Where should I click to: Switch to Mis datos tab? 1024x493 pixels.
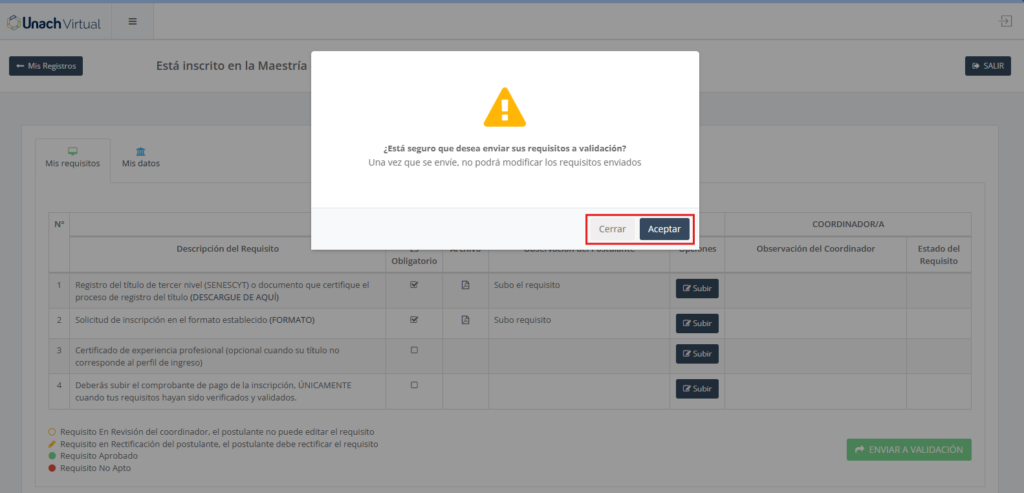(140, 163)
